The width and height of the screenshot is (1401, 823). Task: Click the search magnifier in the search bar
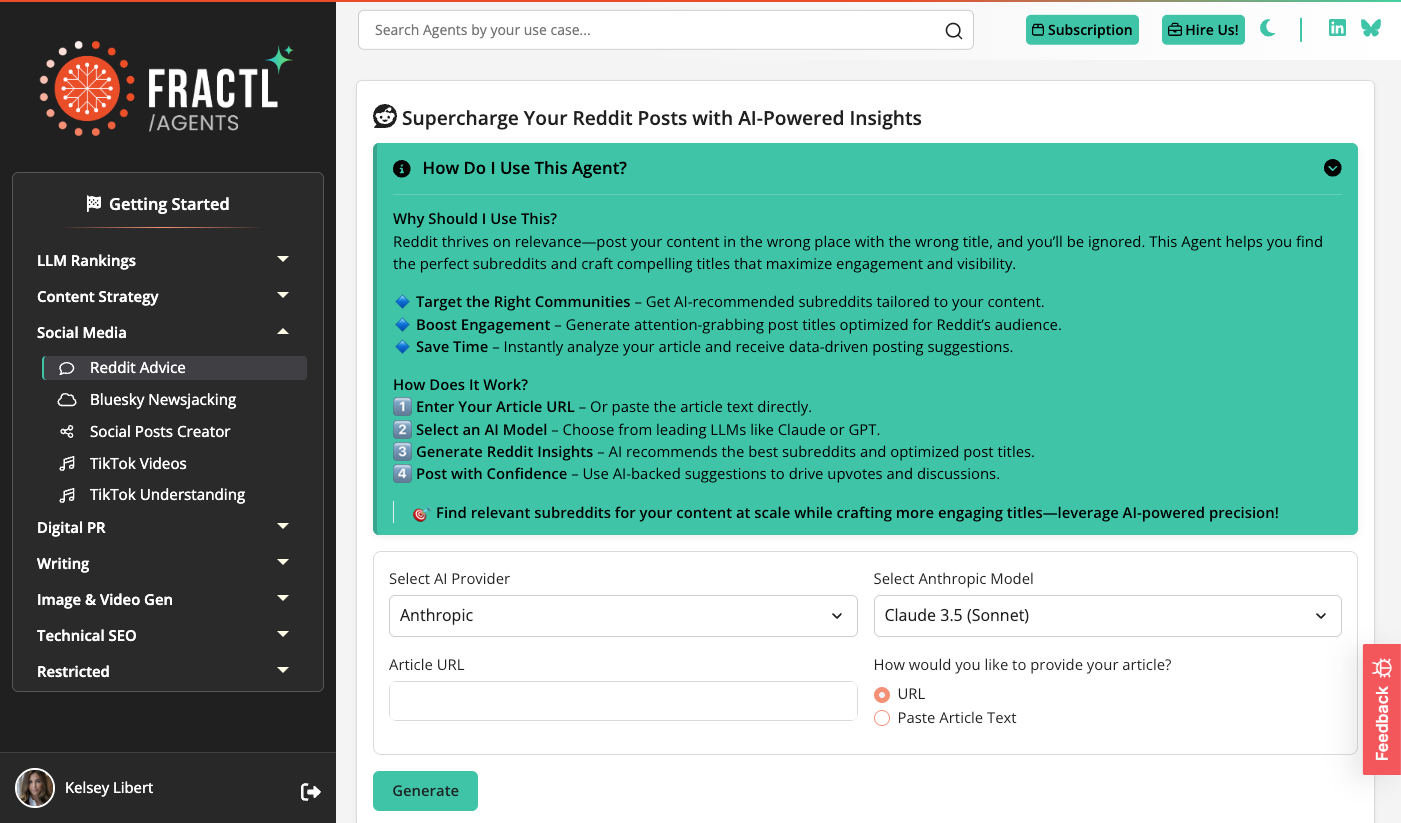tap(952, 31)
